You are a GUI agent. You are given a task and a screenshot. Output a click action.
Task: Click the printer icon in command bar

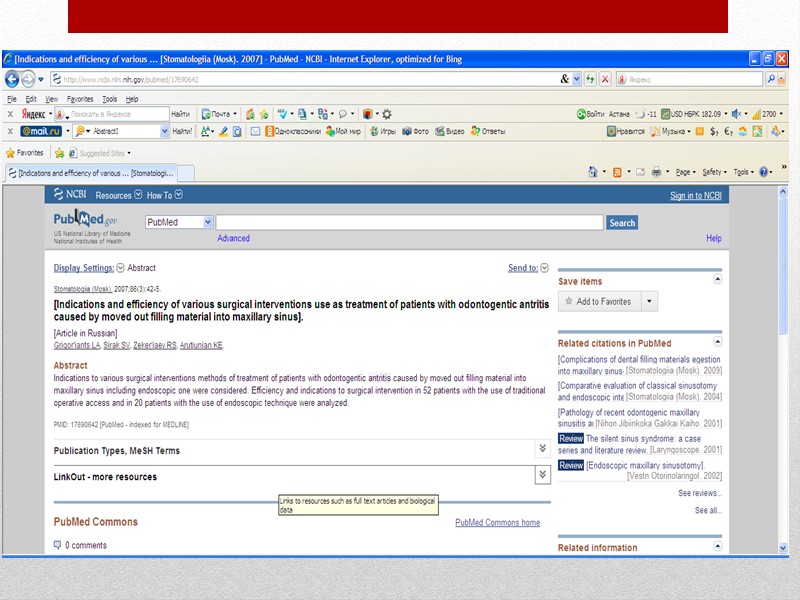pos(657,172)
